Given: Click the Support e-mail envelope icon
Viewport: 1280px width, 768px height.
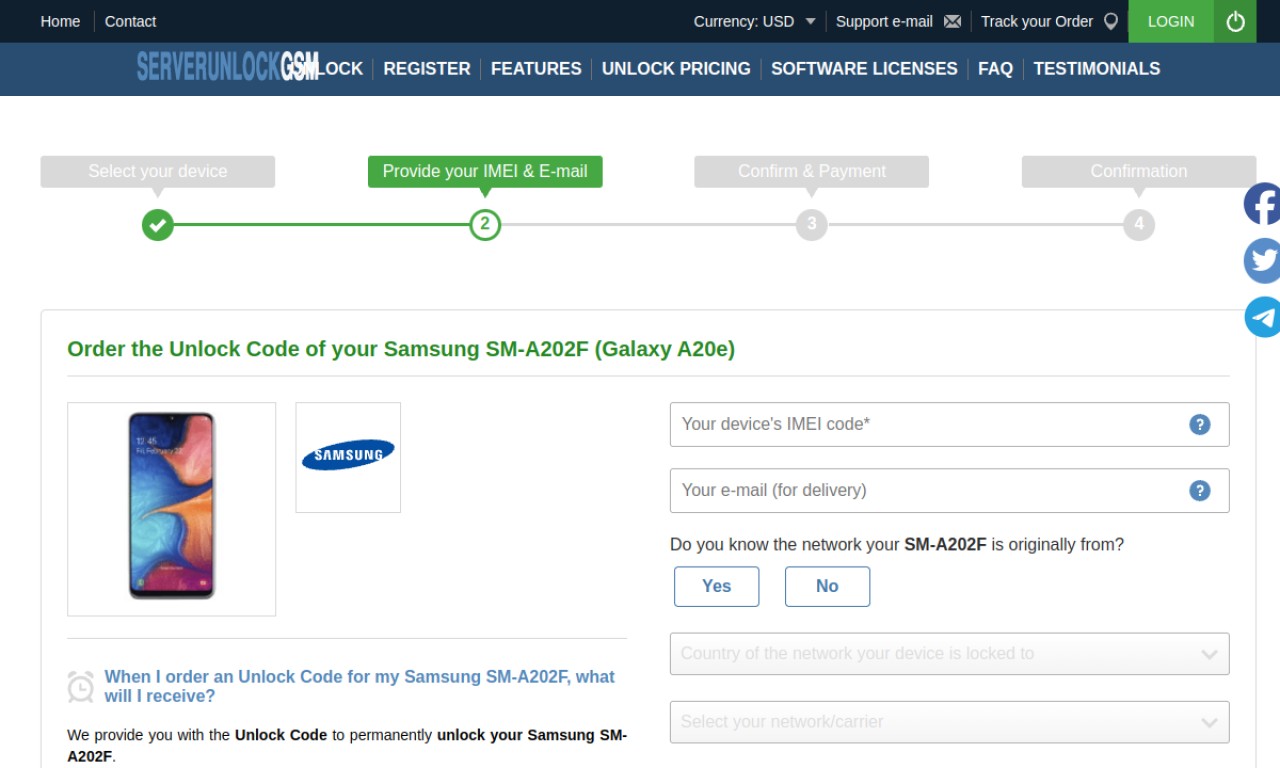Looking at the screenshot, I should click(952, 21).
